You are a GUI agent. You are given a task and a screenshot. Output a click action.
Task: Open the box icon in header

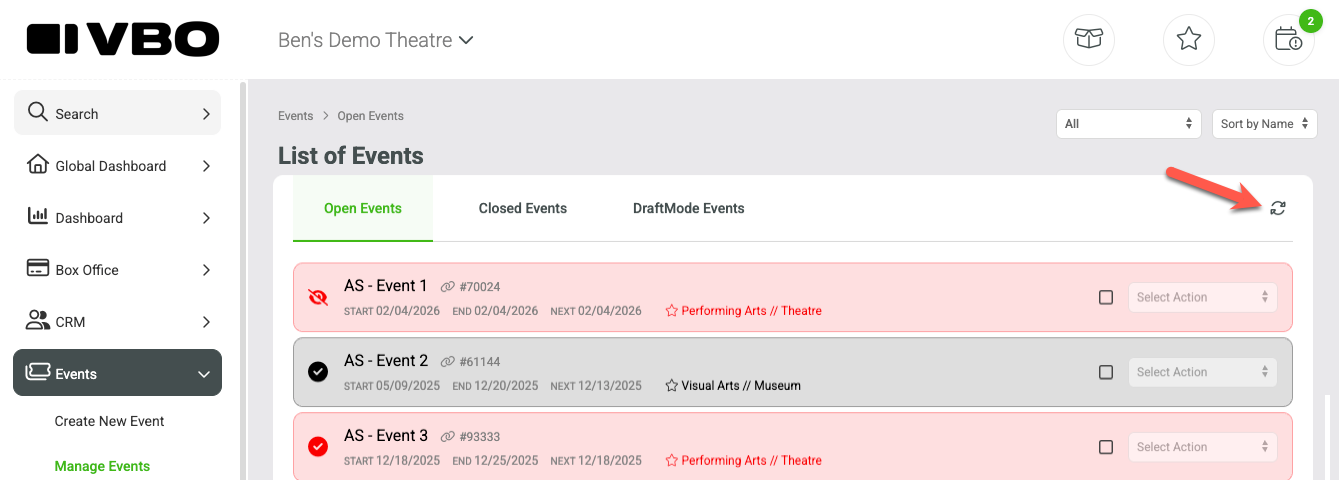click(x=1088, y=40)
